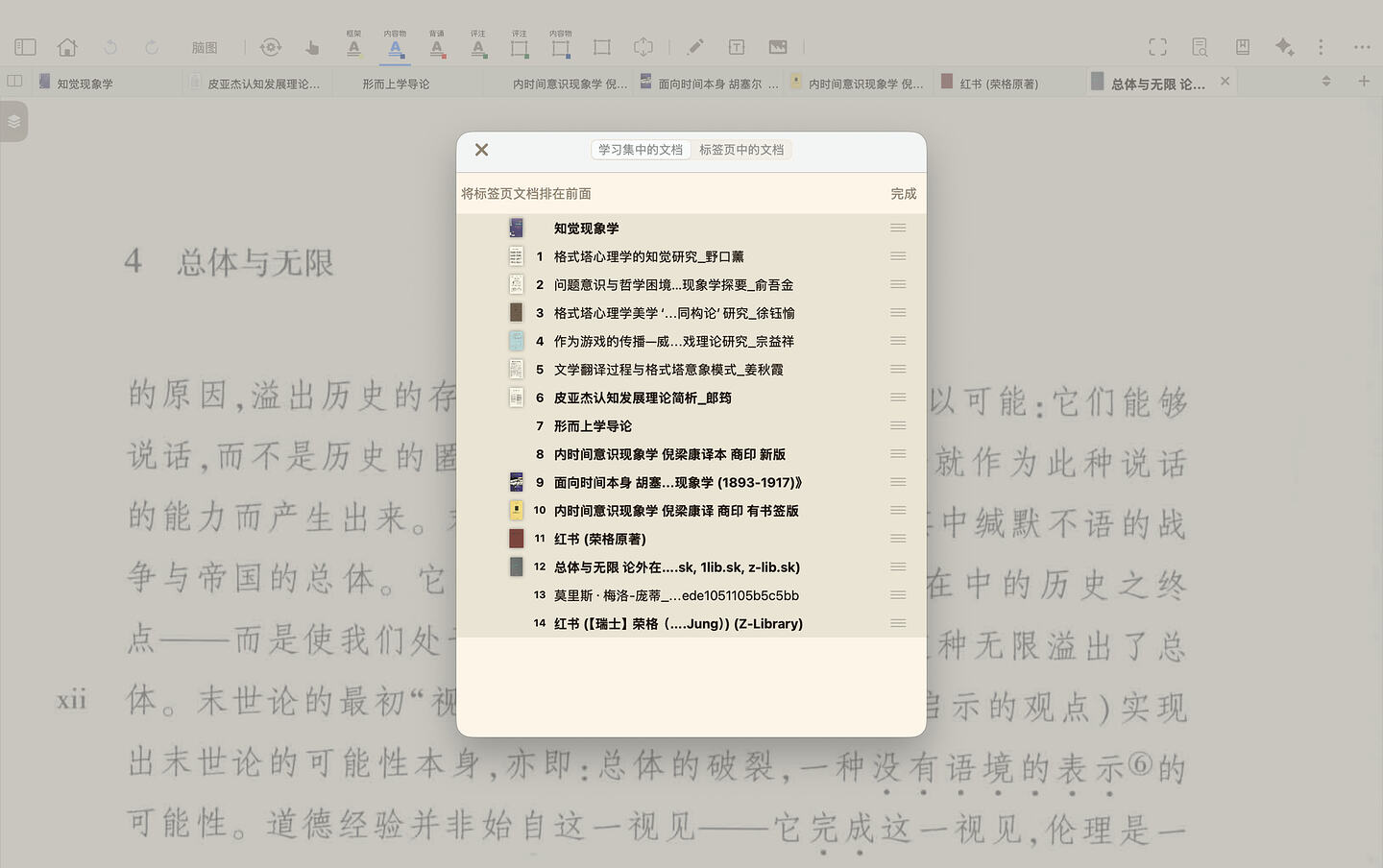Viewport: 1383px width, 868px height.
Task: Choose the 框架 text highlight tool
Action: pyautogui.click(x=353, y=44)
